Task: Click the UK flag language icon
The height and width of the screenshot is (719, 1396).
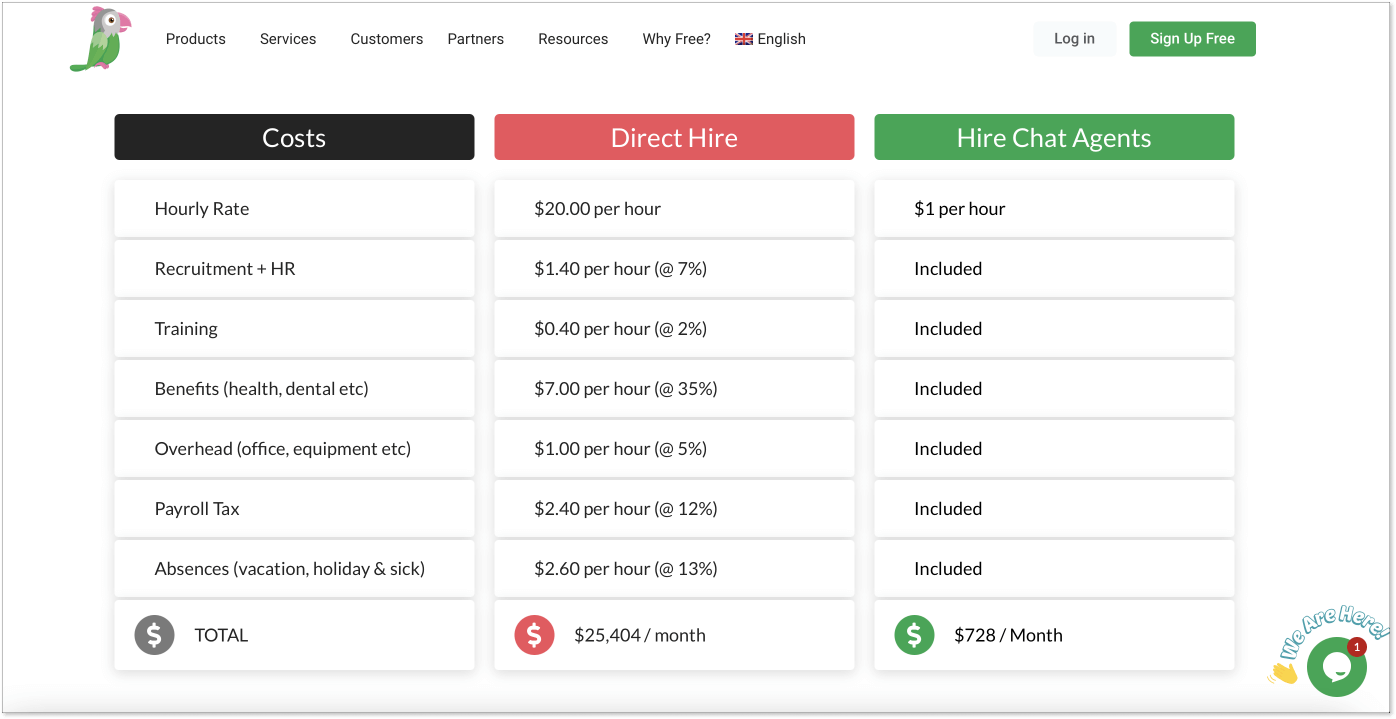Action: (x=744, y=39)
